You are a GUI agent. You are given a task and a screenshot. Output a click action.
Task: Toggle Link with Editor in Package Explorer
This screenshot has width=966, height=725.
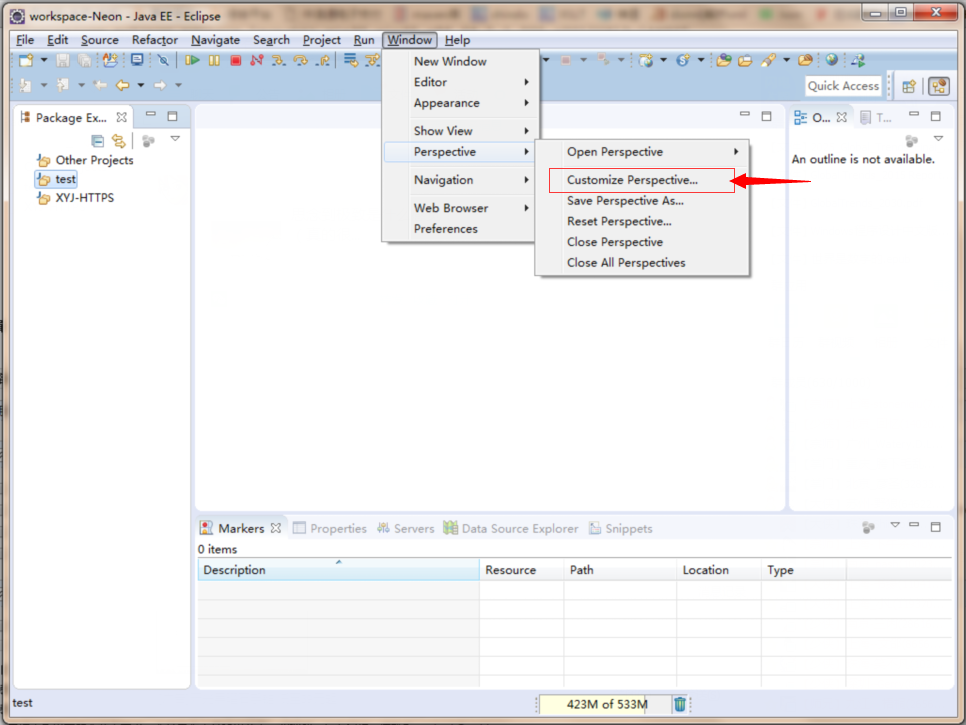(118, 141)
